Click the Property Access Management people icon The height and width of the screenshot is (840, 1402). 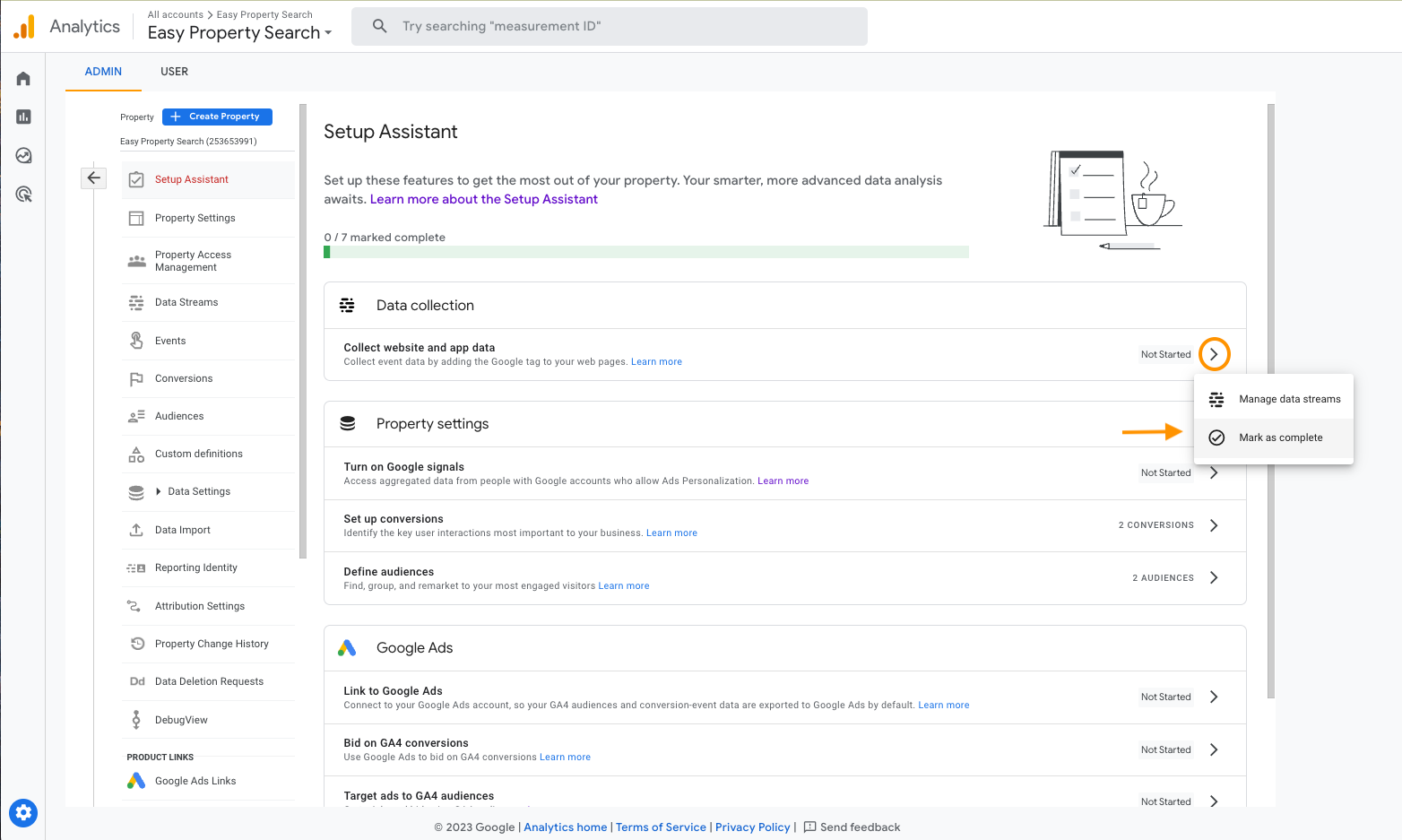tap(136, 261)
